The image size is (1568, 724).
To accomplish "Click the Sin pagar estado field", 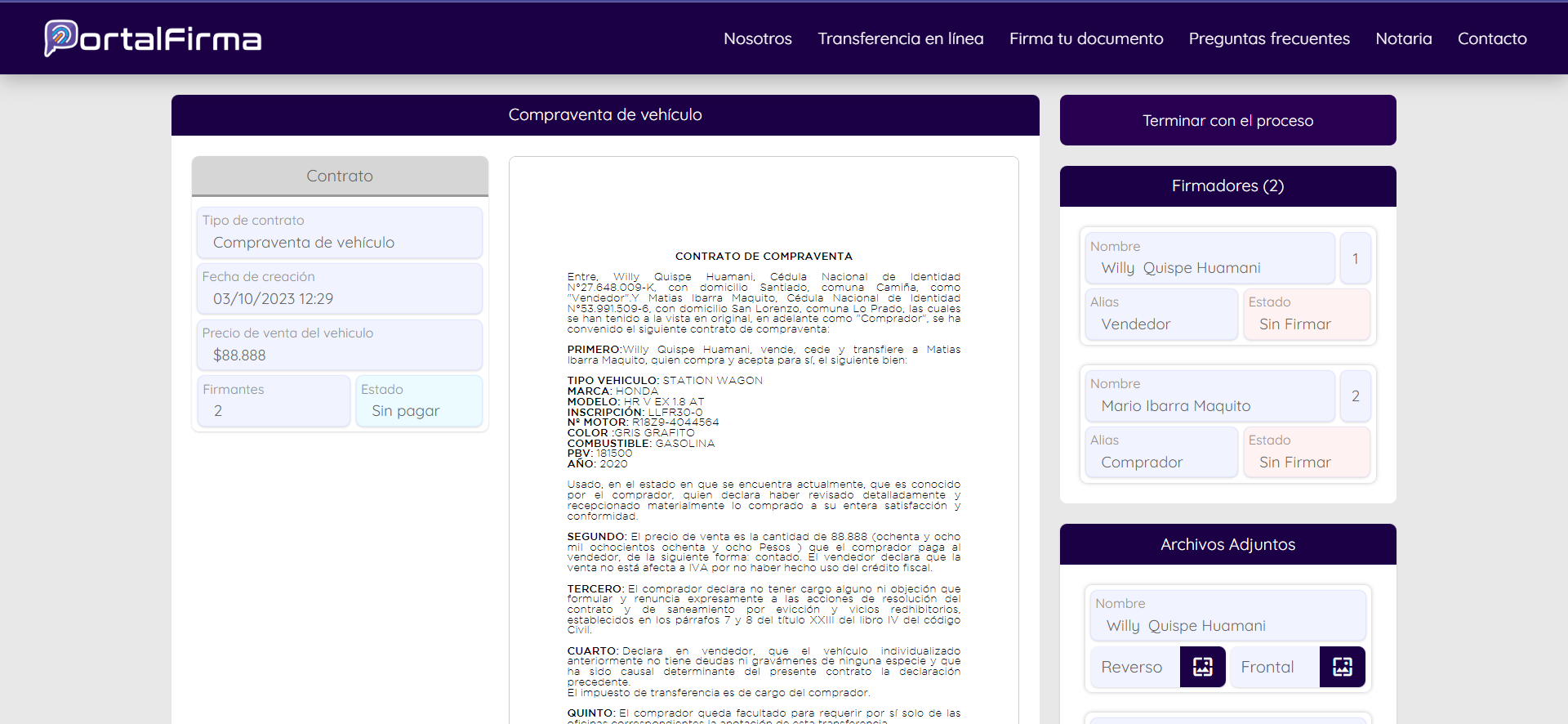I will click(x=419, y=401).
